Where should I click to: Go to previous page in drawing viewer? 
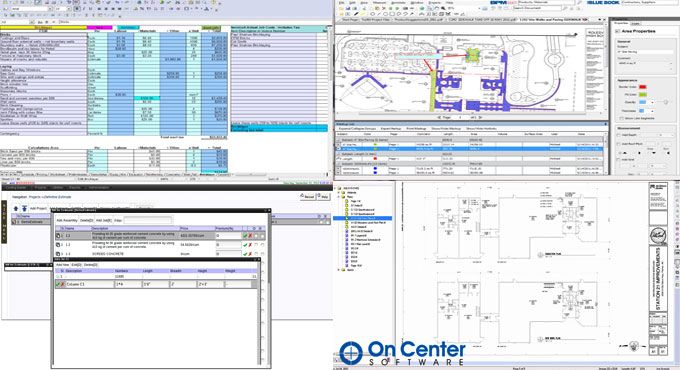(439, 117)
